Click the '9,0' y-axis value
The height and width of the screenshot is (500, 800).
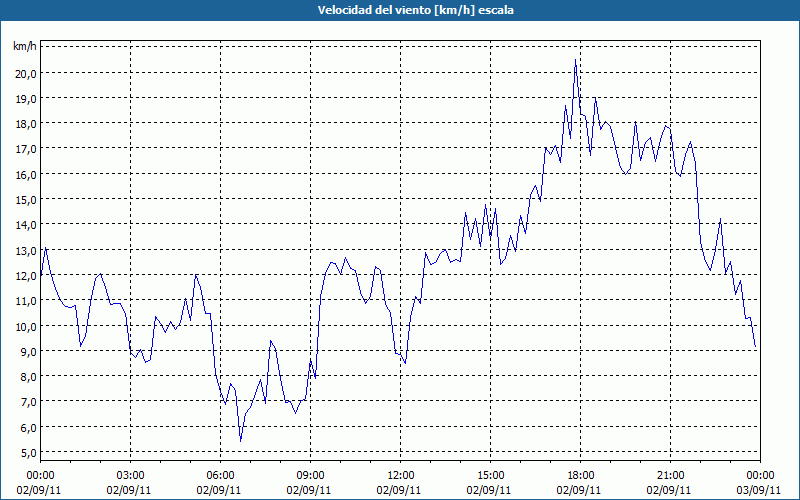(29, 352)
